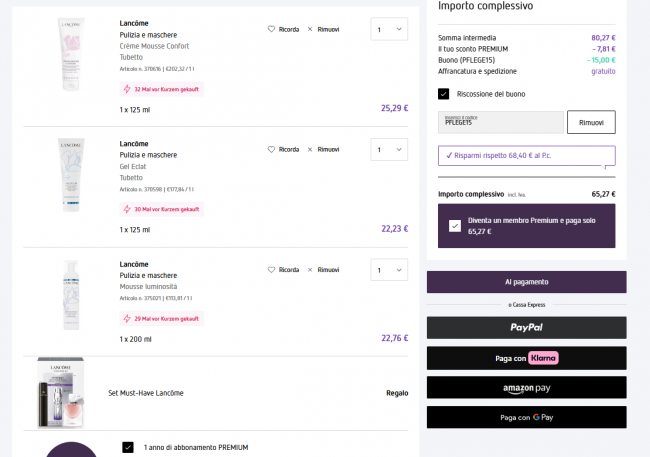Click the Rimuovi X for Crème Mousse Confort
This screenshot has width=650, height=457.
click(310, 29)
